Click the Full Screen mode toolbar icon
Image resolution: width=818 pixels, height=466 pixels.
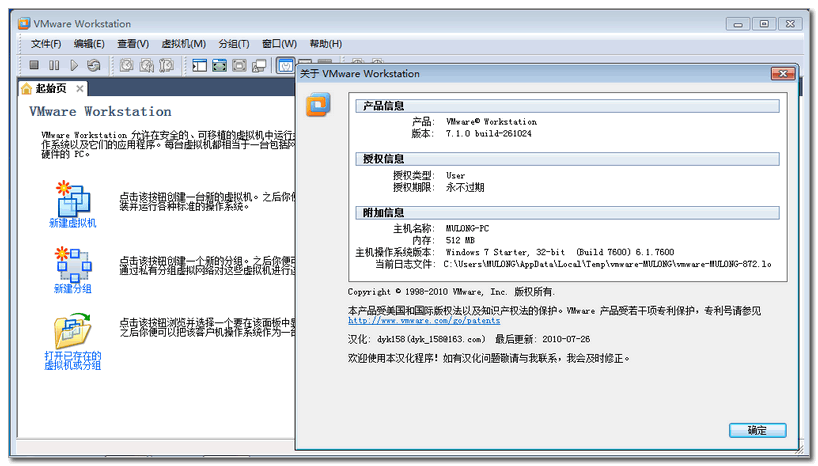(x=219, y=65)
